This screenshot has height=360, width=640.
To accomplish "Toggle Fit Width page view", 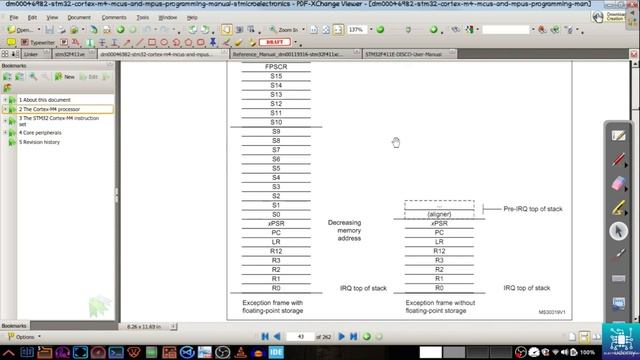I will tap(338, 30).
